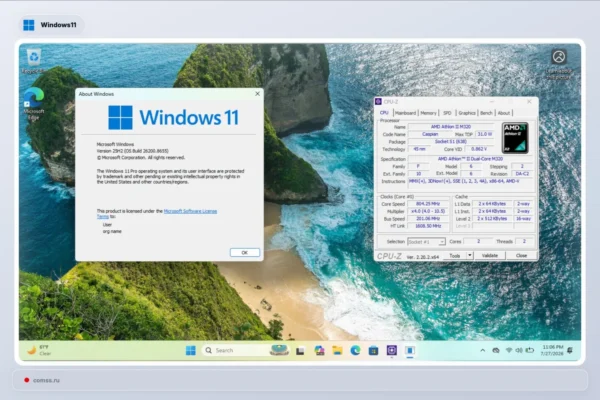Close the About Windows dialog

tap(258, 93)
